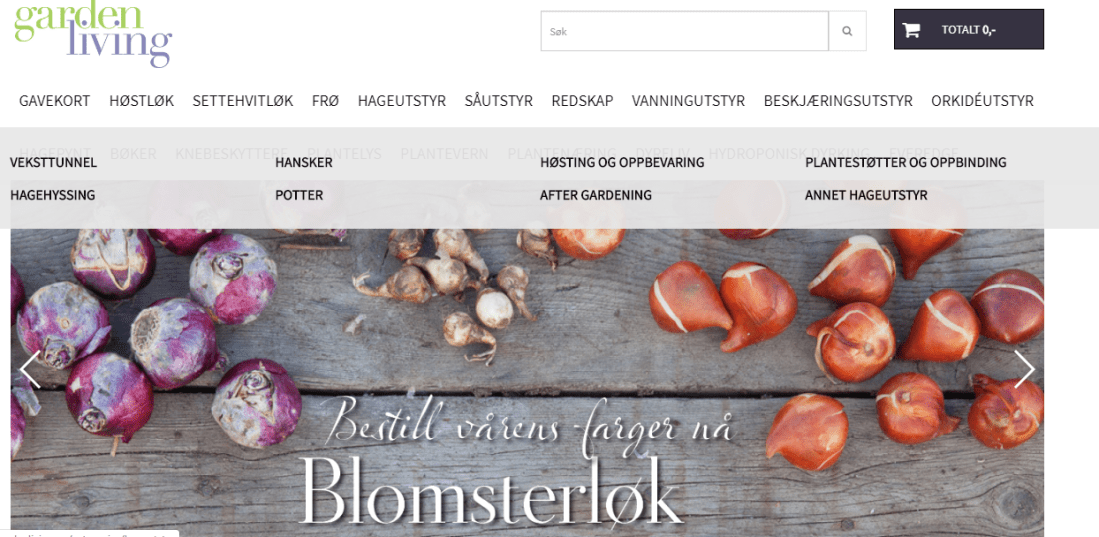Viewport: 1099px width, 537px height.
Task: Expand the Redskap navigation item
Action: tap(582, 101)
